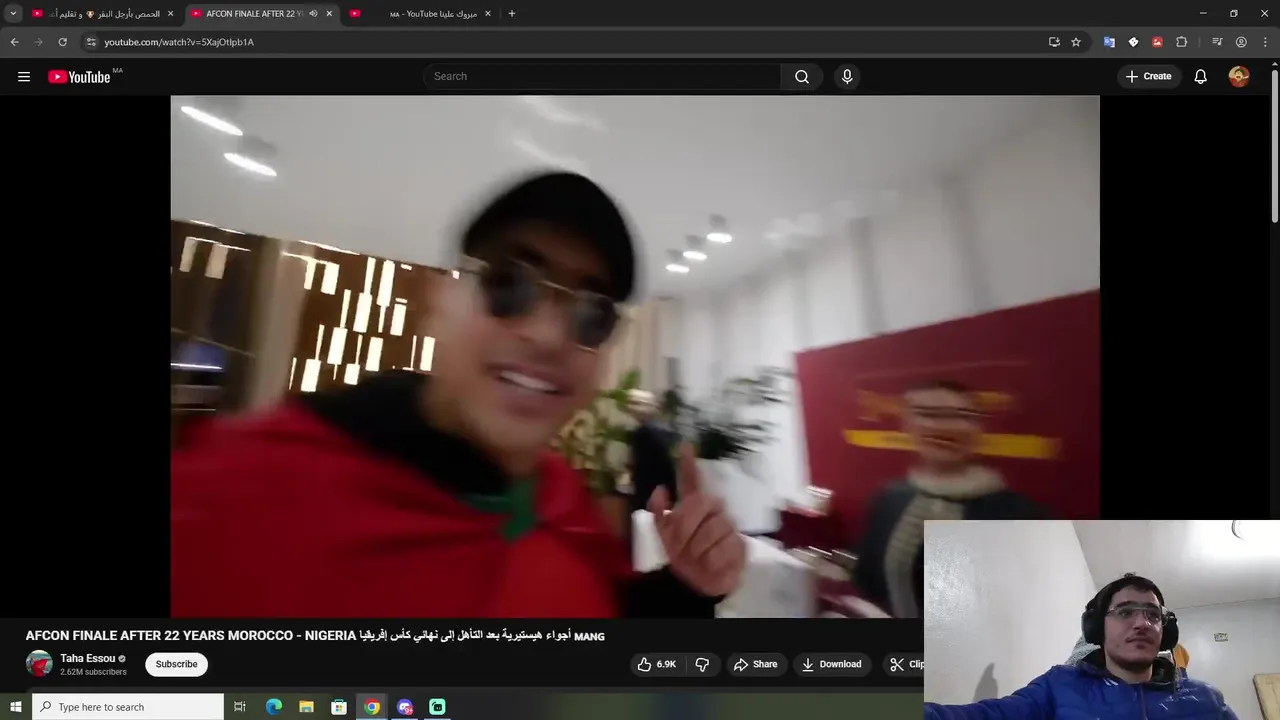
Task: Open the Google Translate extension icon
Action: click(1109, 42)
